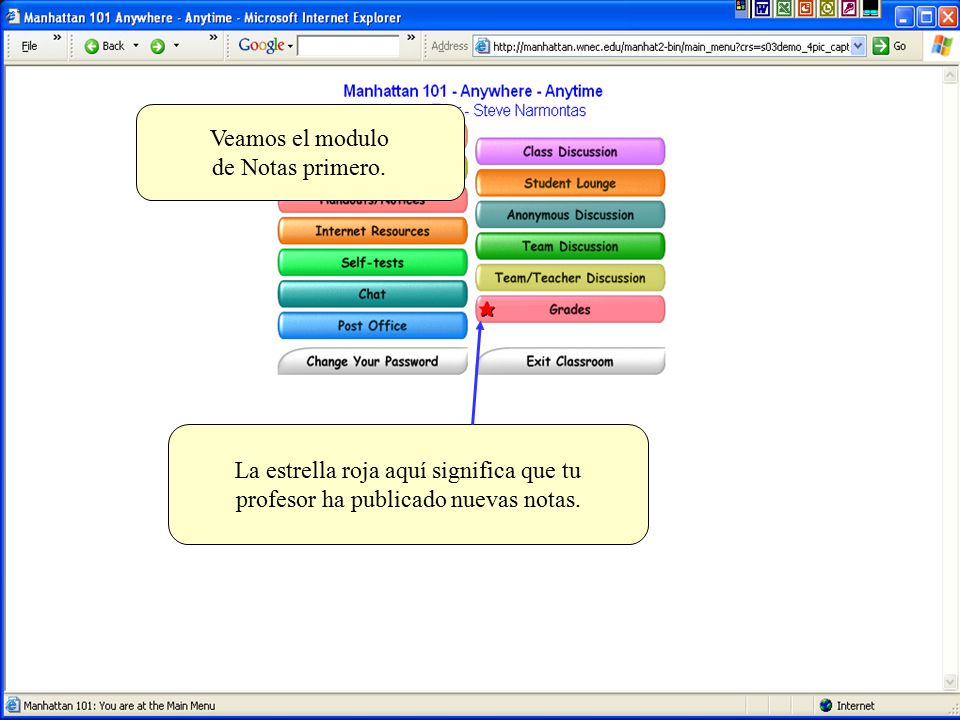
Task: Open the Outlook clock icon in shortcut bar
Action: click(x=827, y=8)
